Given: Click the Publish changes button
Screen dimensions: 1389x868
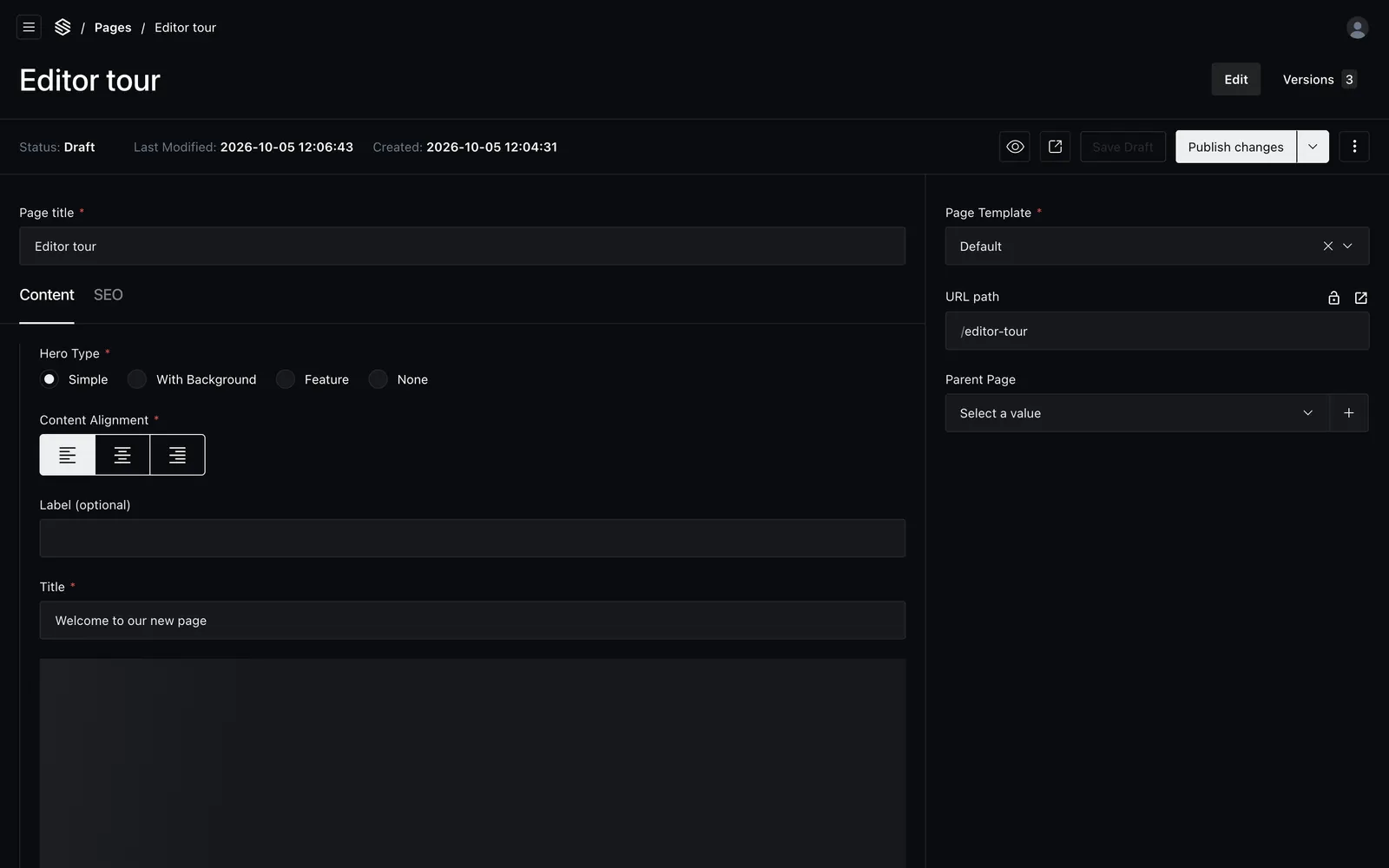Looking at the screenshot, I should [x=1235, y=147].
